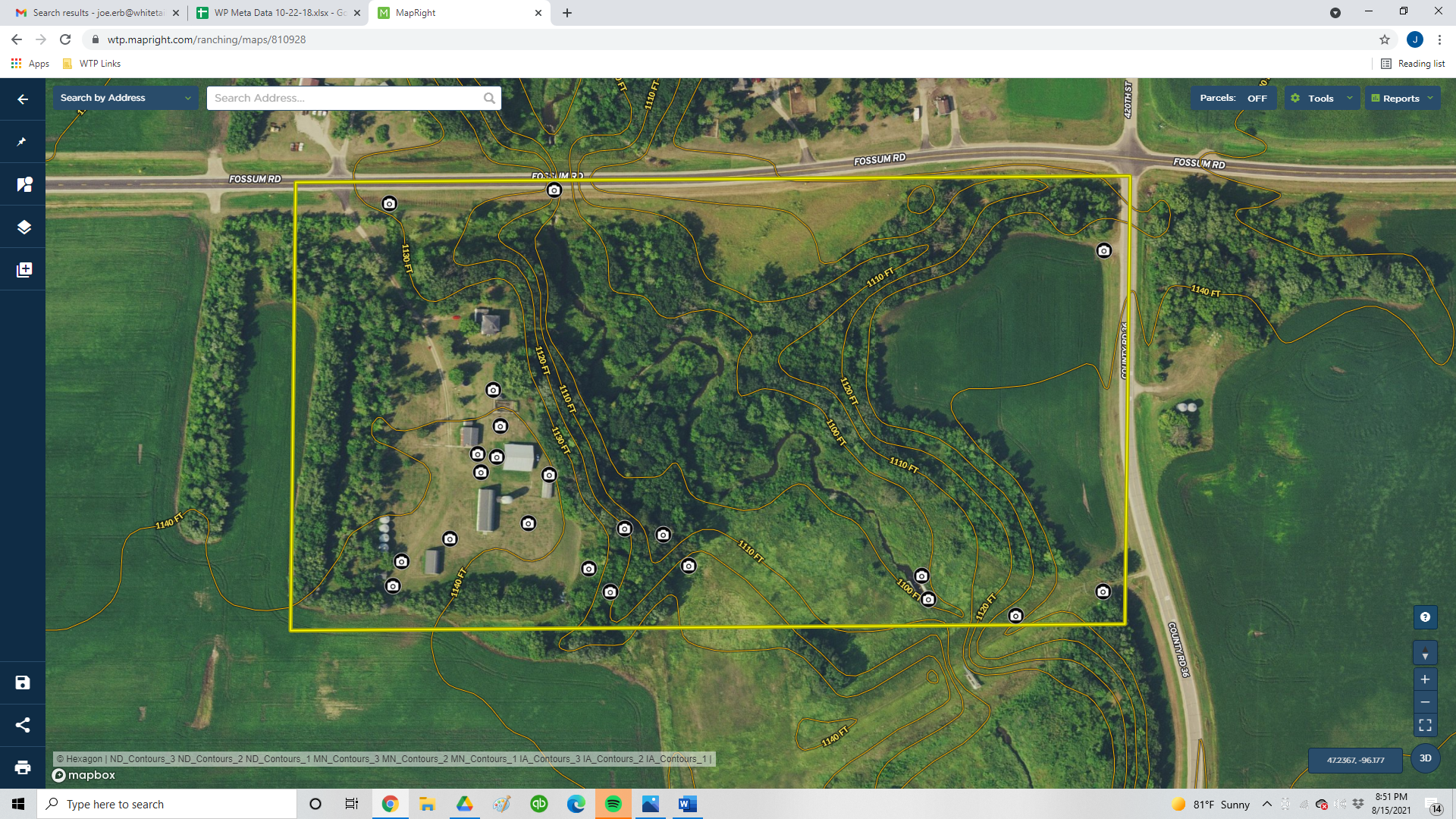
Task: Switch to WP Meta Data spreadsheet tab
Action: tap(278, 13)
